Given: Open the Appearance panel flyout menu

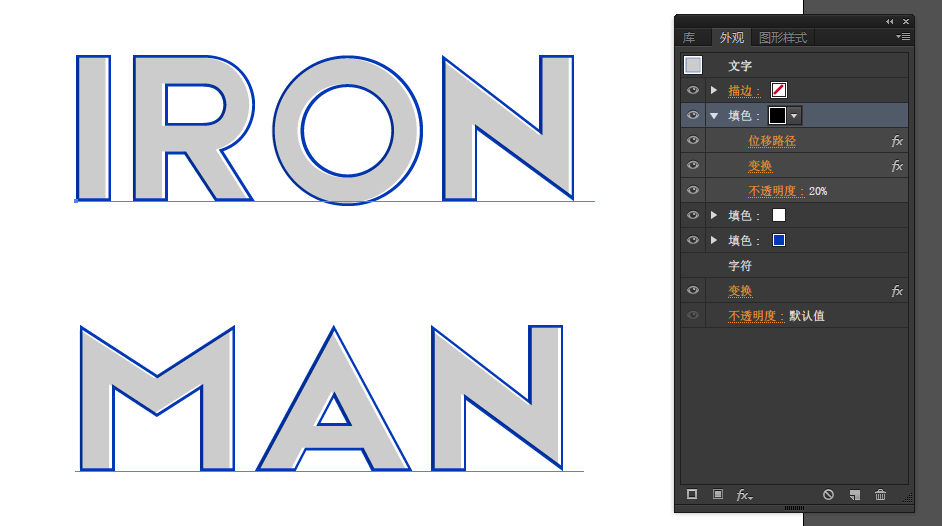Looking at the screenshot, I should pyautogui.click(x=902, y=37).
